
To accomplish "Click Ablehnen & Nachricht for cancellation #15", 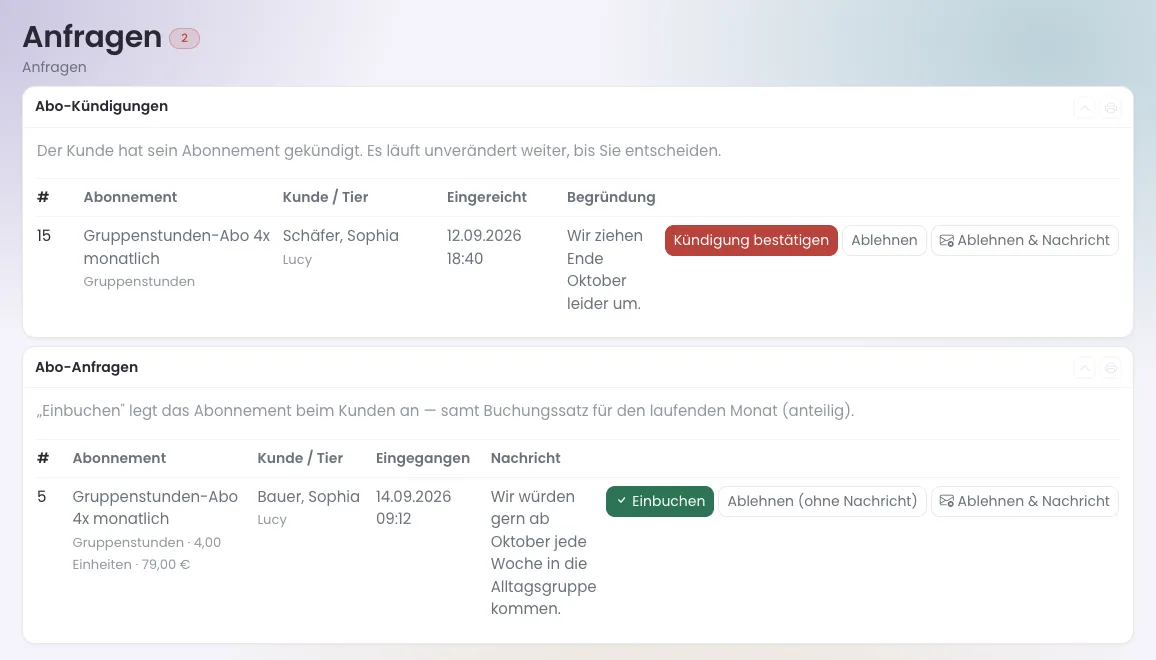I will click(x=1025, y=240).
